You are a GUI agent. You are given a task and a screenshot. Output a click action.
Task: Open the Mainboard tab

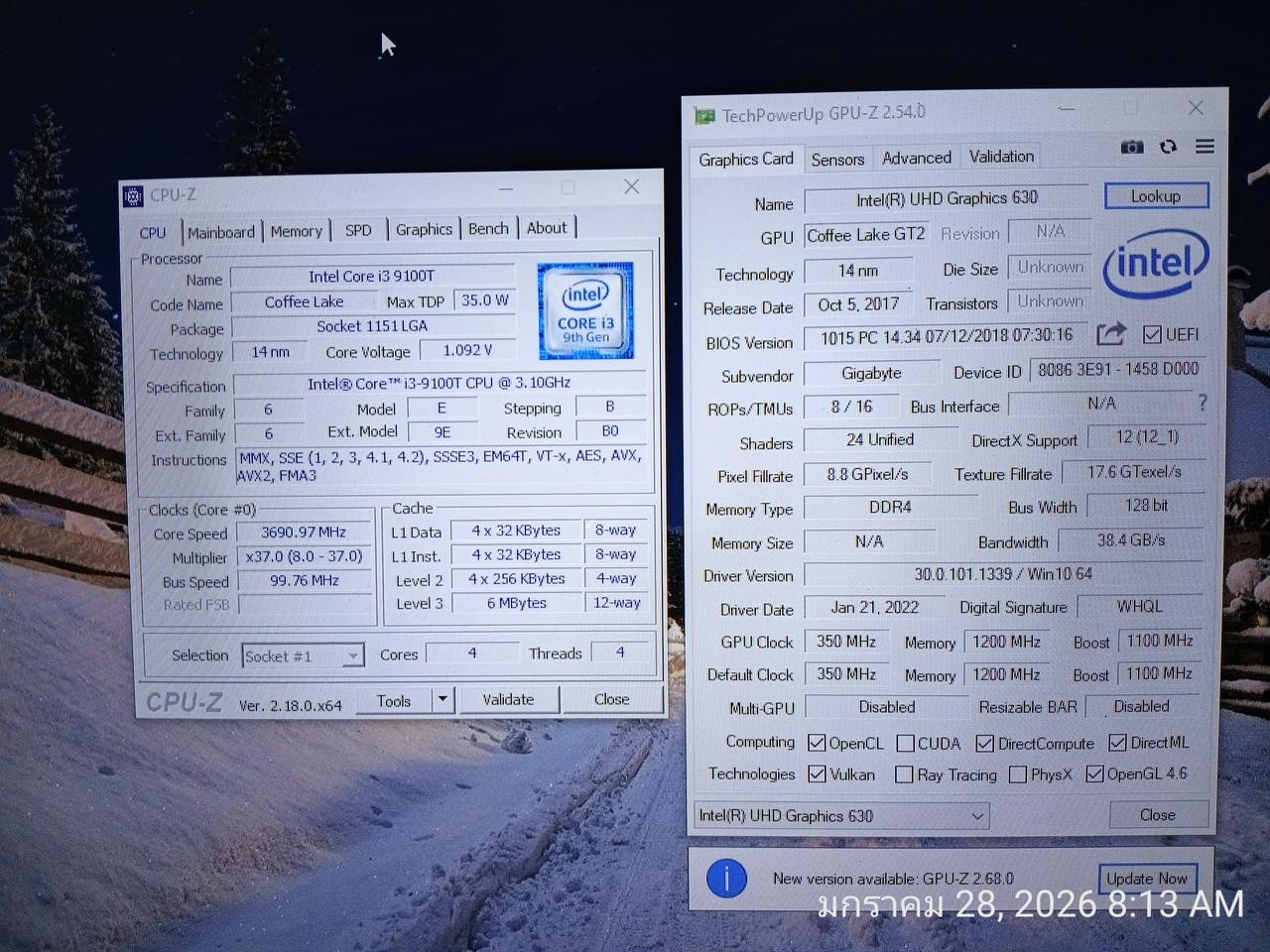[221, 232]
